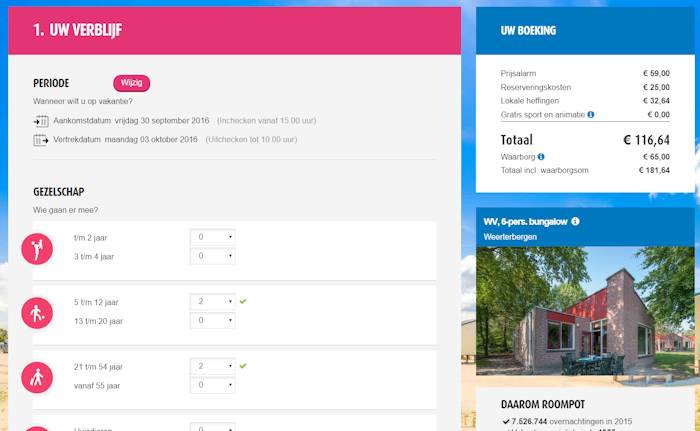Open the vanaf 55 jaar count dropdown
This screenshot has height=431, width=700.
[212, 385]
